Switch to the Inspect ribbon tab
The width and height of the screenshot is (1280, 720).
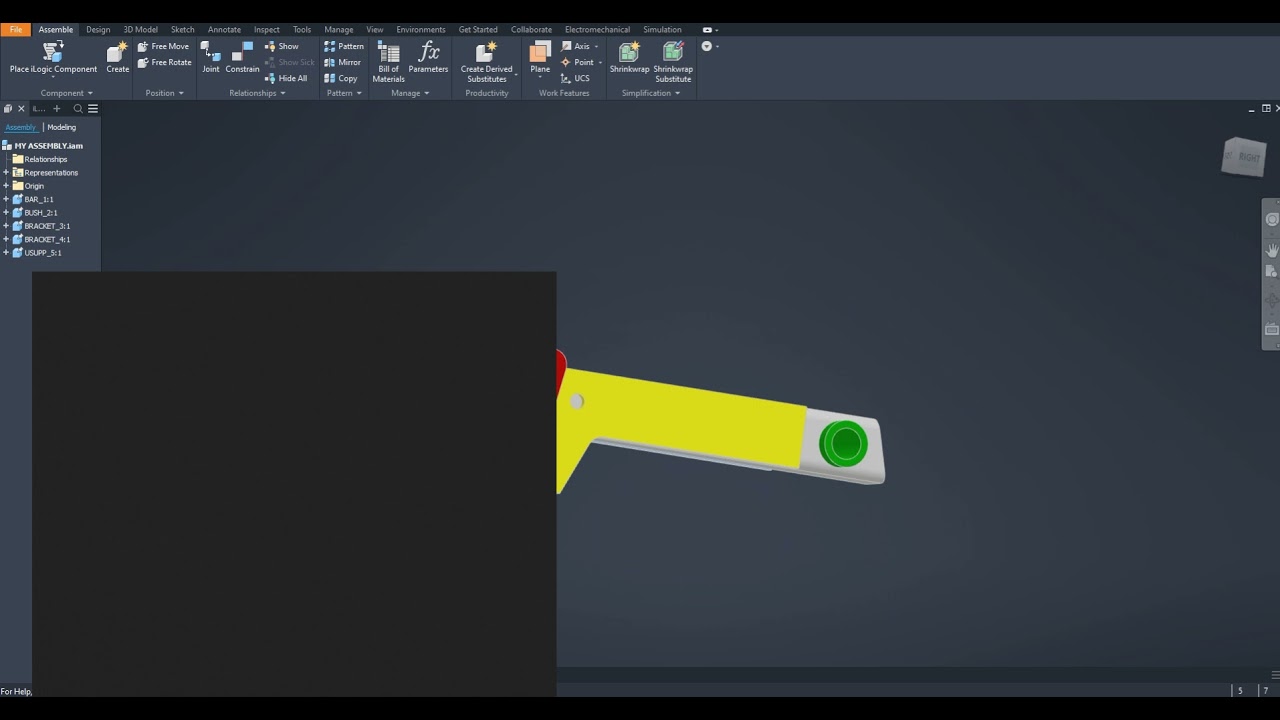[x=267, y=30]
